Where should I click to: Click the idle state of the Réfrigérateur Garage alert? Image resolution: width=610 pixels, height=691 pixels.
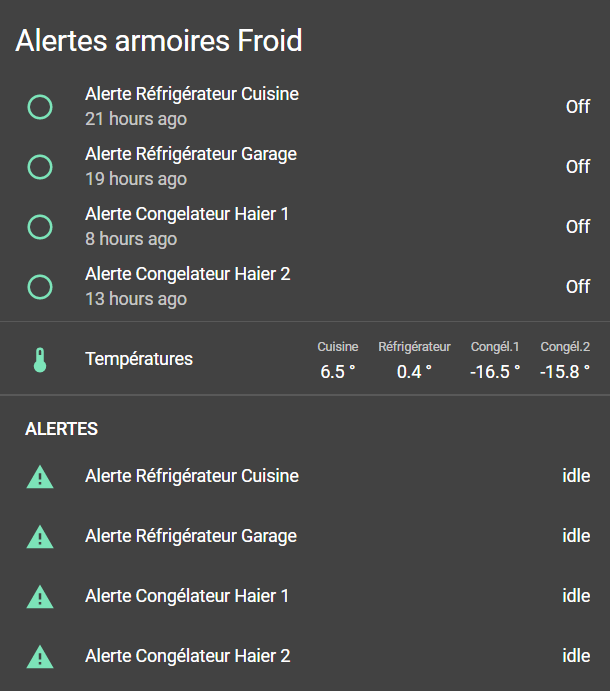pyautogui.click(x=576, y=536)
